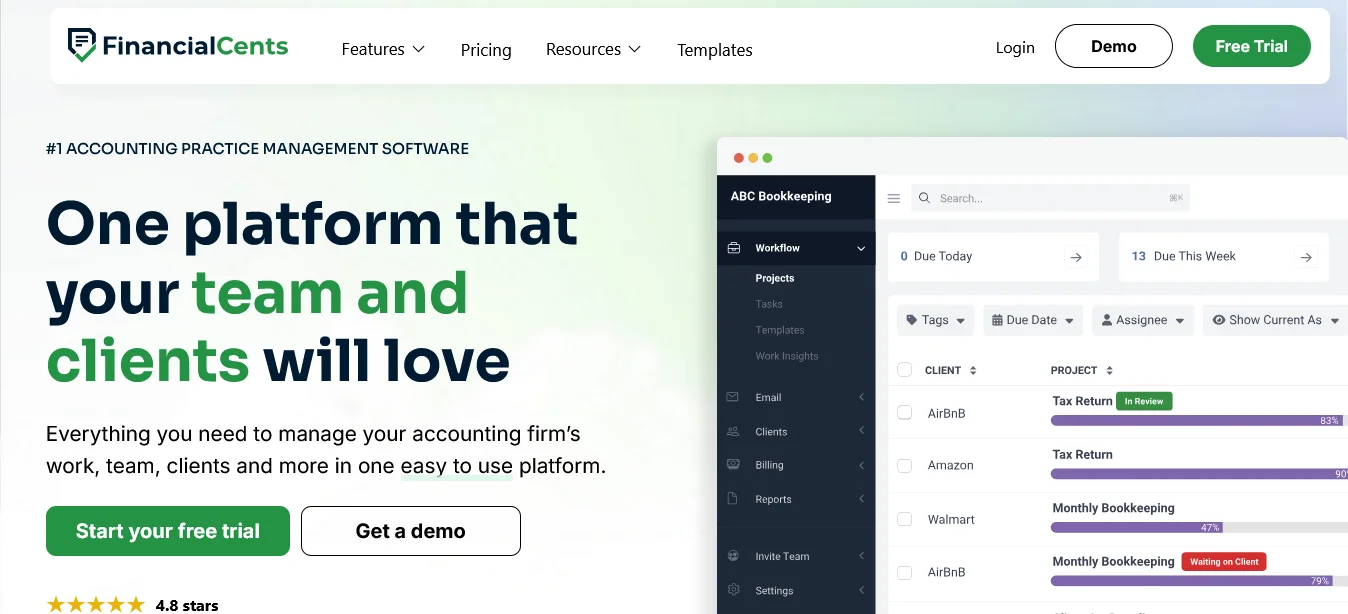Screen dimensions: 1348x614
Task: Open the Features dropdown in navigation
Action: (383, 49)
